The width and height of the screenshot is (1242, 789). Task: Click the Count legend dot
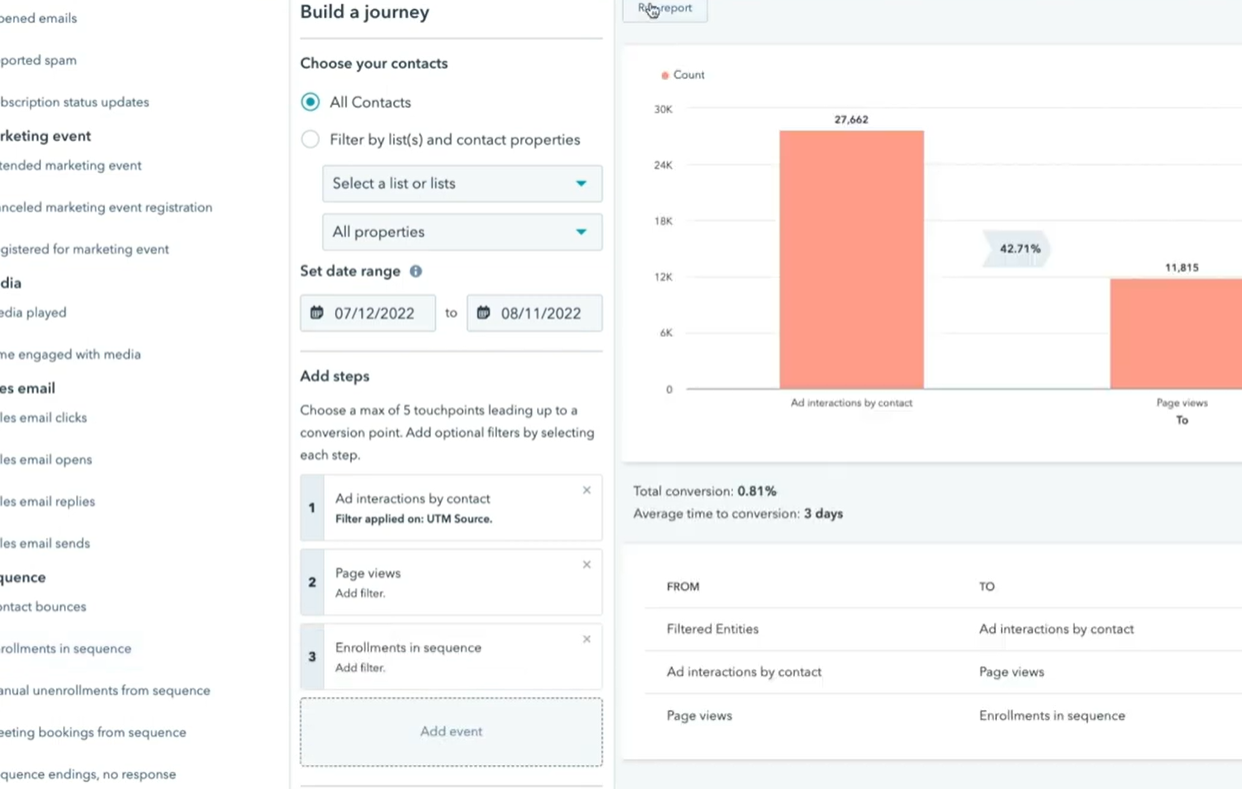coord(665,75)
